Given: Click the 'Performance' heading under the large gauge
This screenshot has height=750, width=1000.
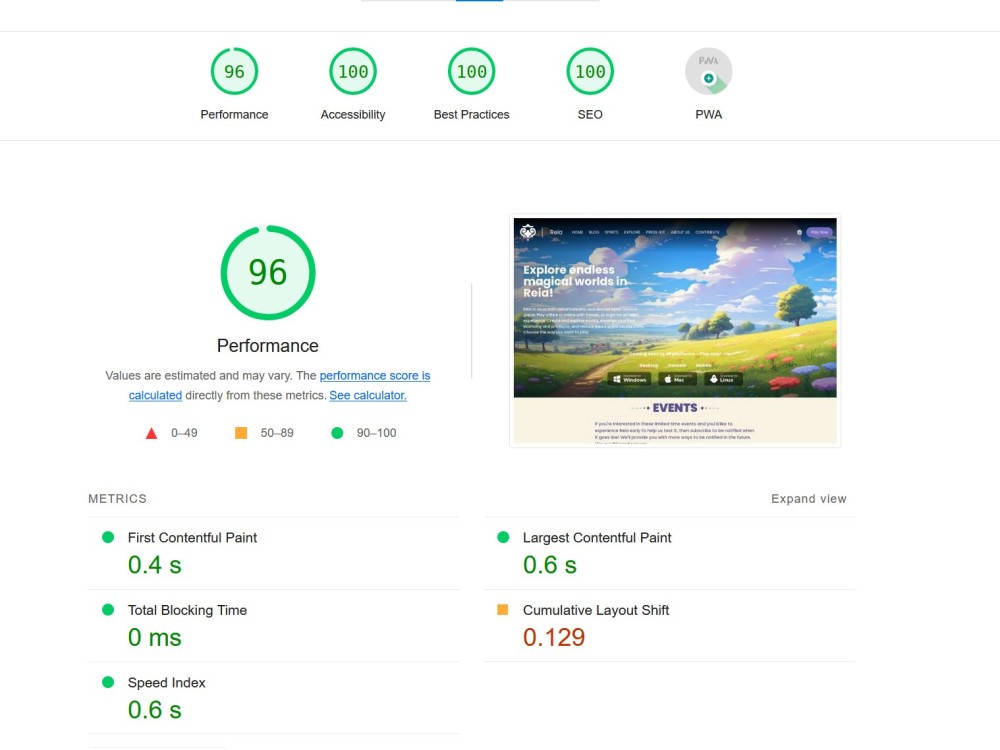Looking at the screenshot, I should (268, 346).
